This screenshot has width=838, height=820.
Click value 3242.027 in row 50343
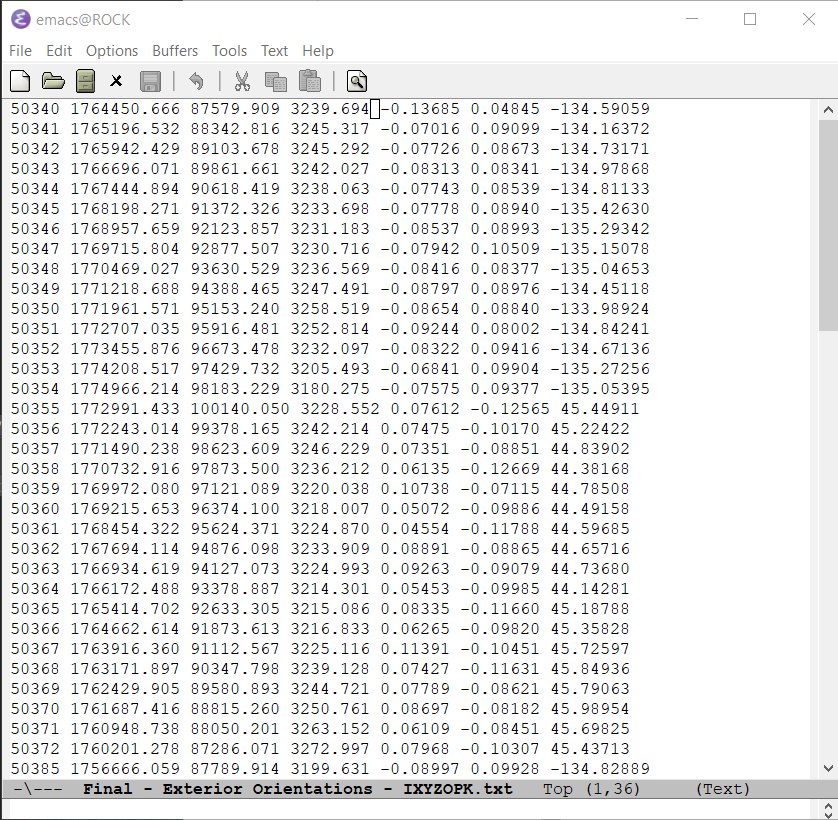[330, 169]
